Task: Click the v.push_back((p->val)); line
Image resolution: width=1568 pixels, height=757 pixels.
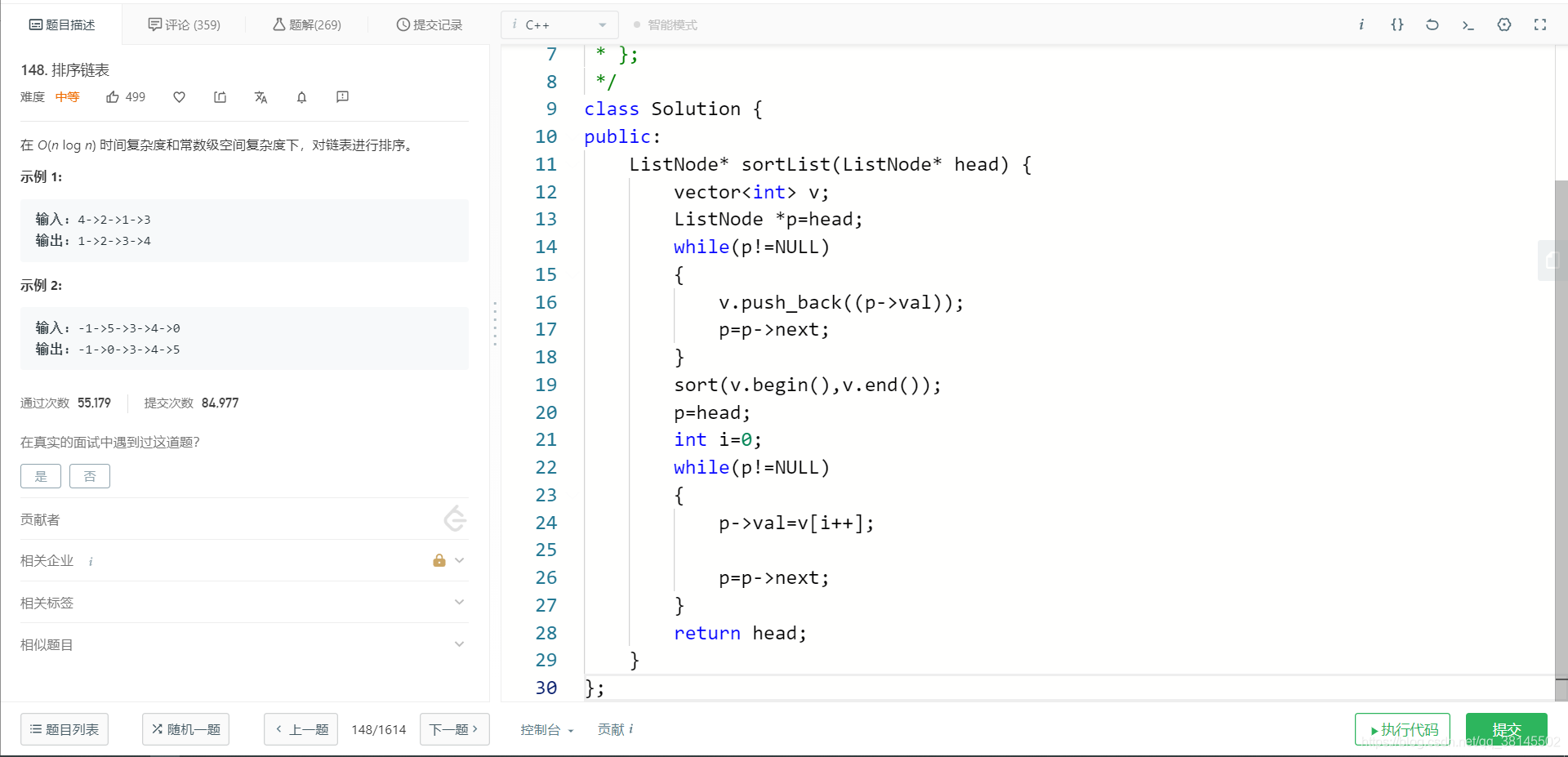Action: (841, 302)
